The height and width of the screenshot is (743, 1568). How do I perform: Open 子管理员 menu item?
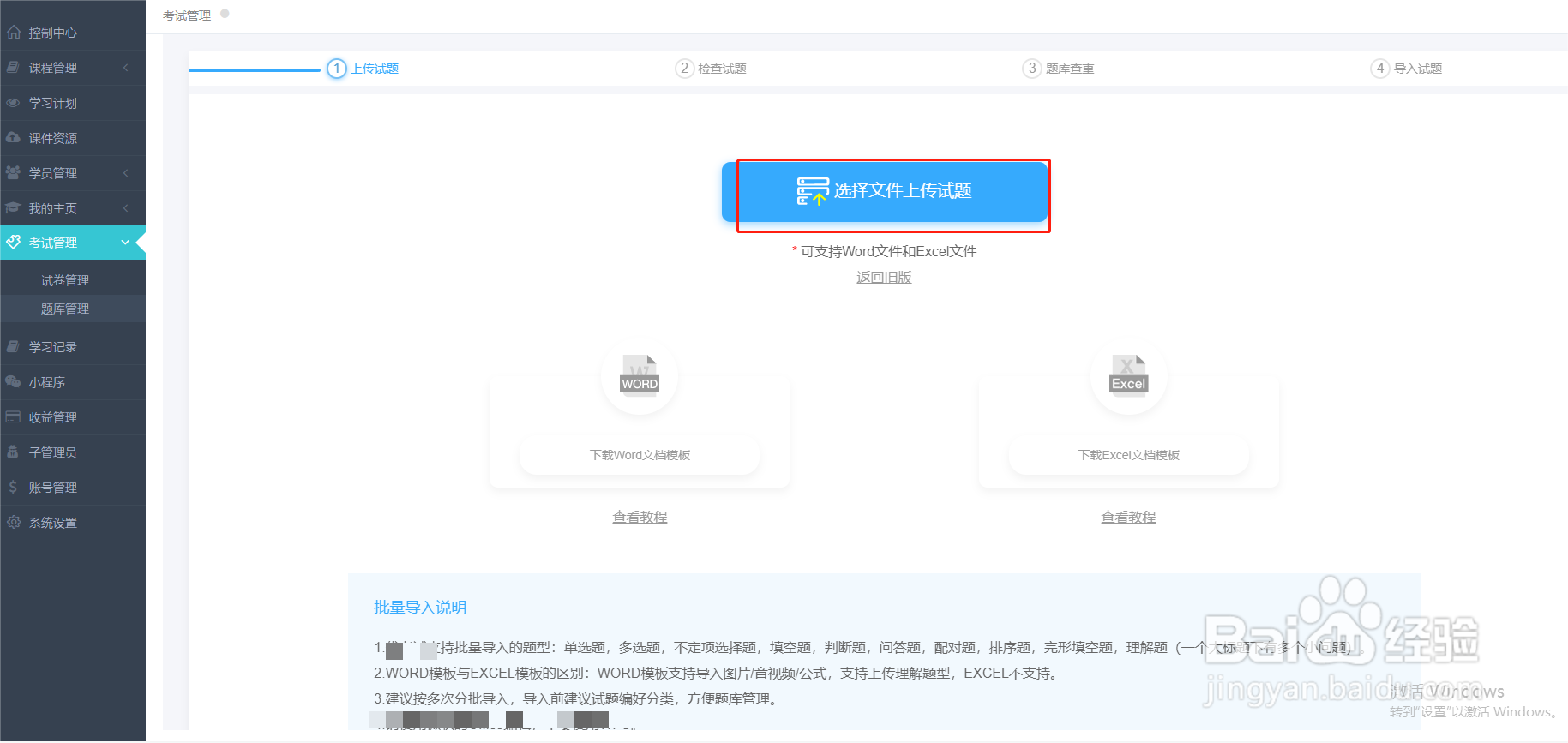73,452
